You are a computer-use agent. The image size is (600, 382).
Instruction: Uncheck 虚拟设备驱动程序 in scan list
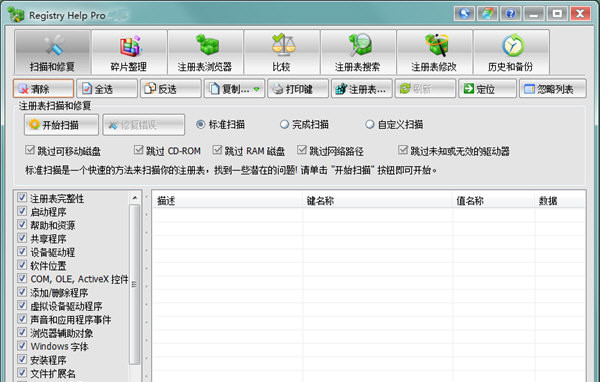[x=22, y=305]
